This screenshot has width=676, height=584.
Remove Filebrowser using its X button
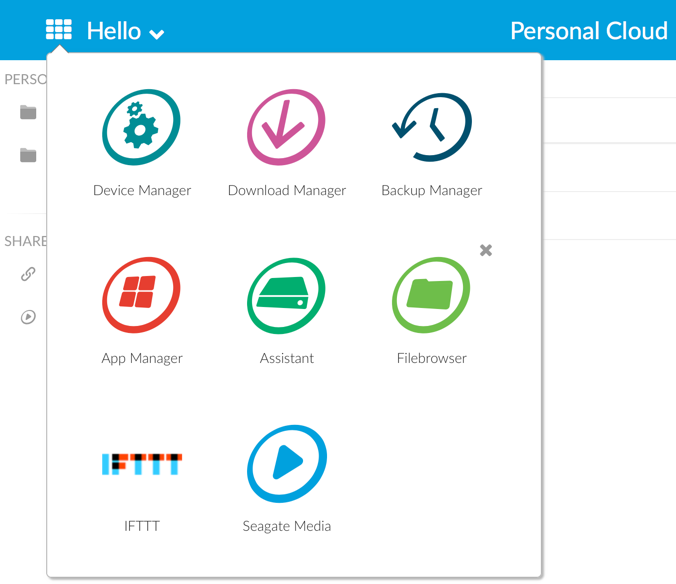(486, 250)
